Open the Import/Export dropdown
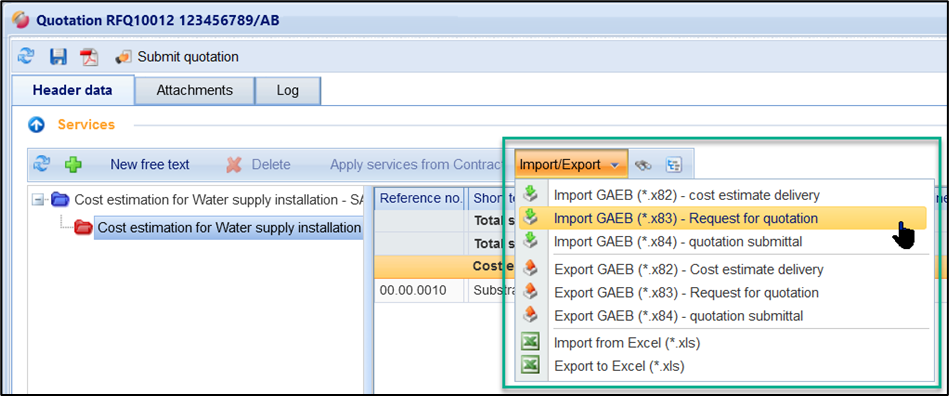The height and width of the screenshot is (396, 949). click(x=571, y=164)
